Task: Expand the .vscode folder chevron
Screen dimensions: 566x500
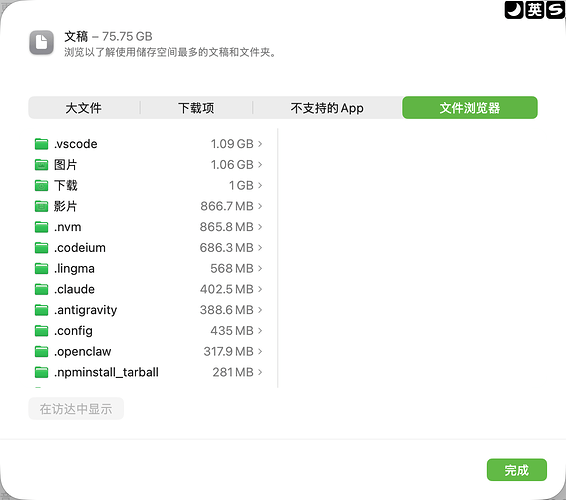Action: click(x=260, y=144)
